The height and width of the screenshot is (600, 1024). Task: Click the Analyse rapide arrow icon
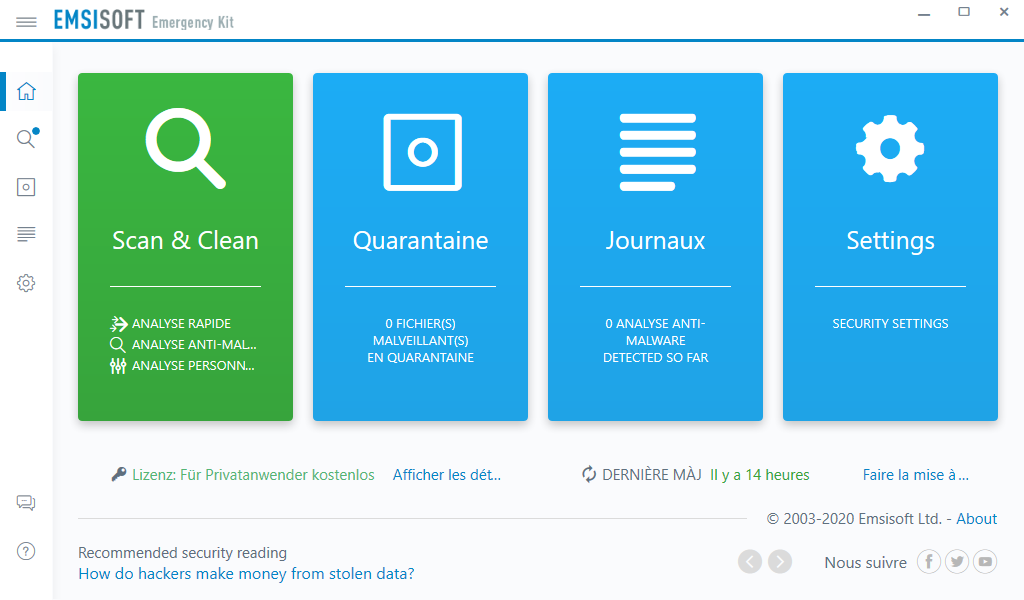click(x=118, y=323)
